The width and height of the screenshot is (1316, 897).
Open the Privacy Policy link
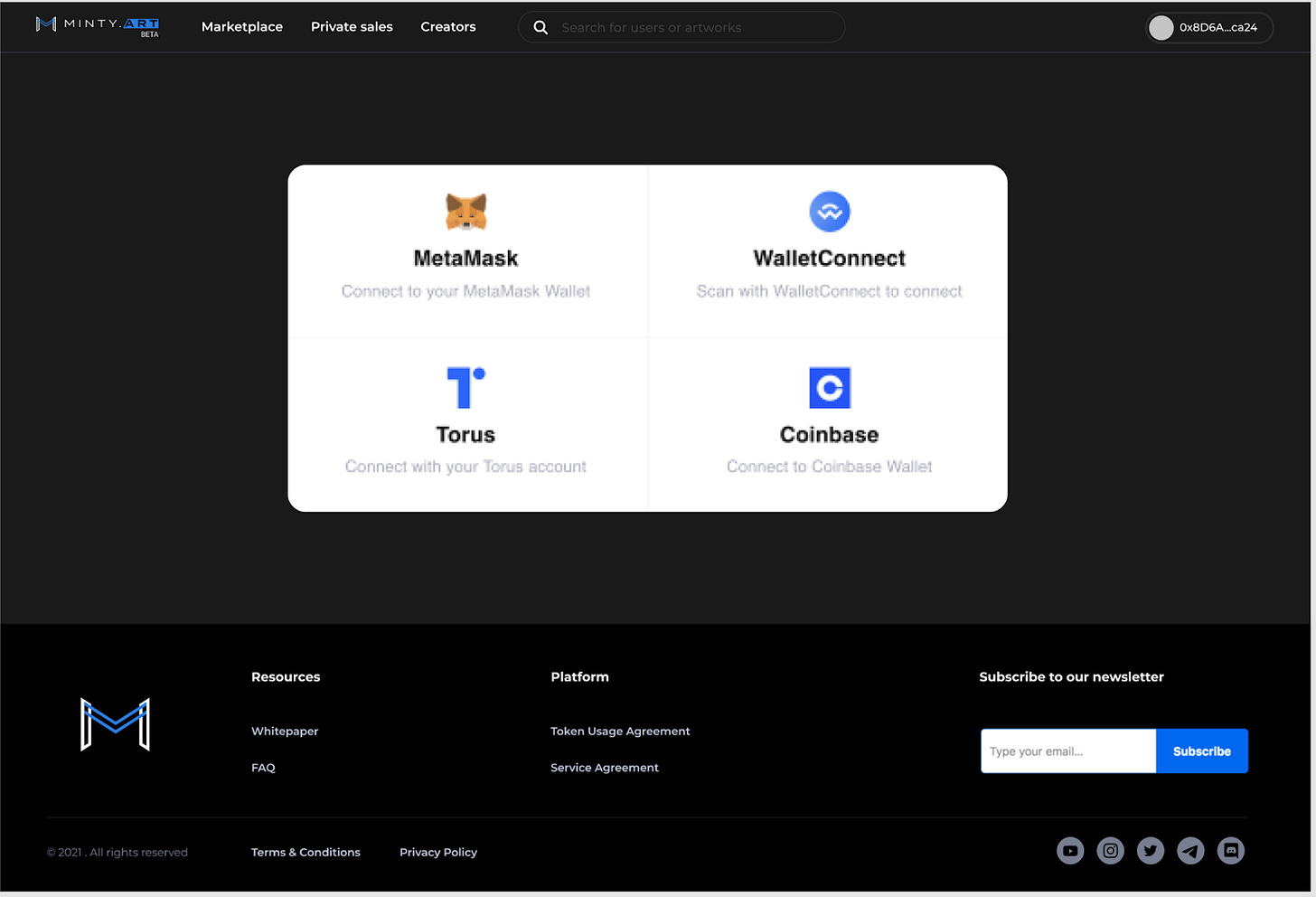point(438,852)
